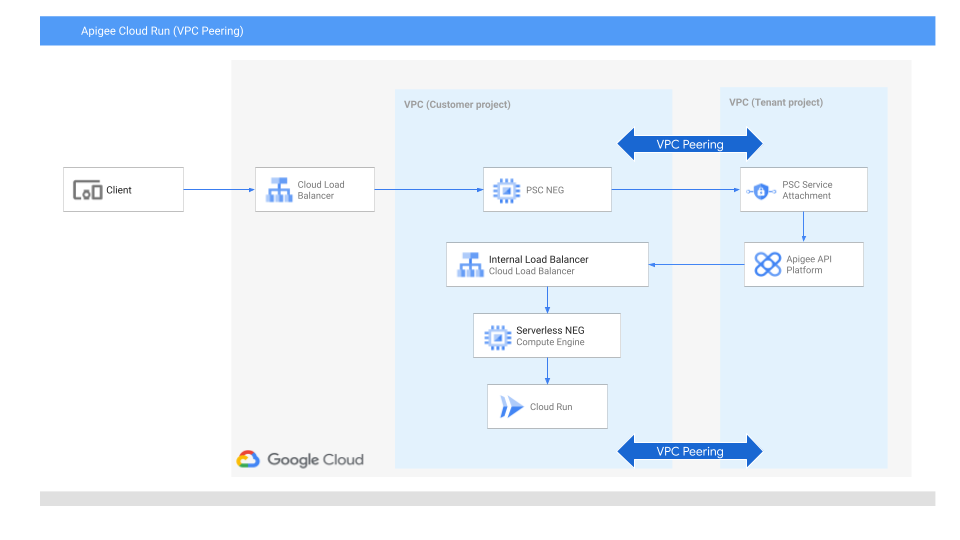This screenshot has width=960, height=540.
Task: Click the Apigee API Platform icon
Action: click(x=768, y=264)
